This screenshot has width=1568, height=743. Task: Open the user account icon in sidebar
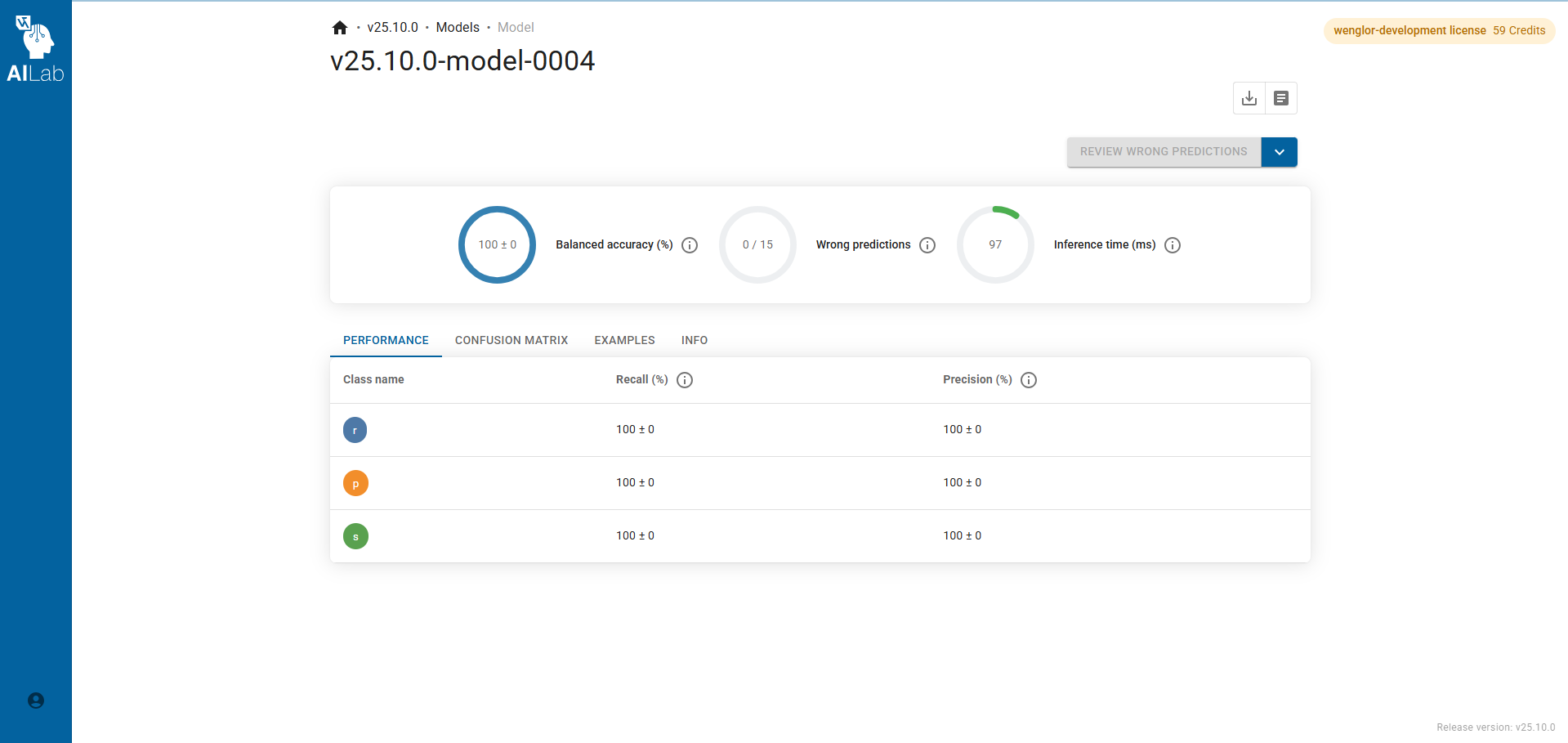tap(36, 700)
